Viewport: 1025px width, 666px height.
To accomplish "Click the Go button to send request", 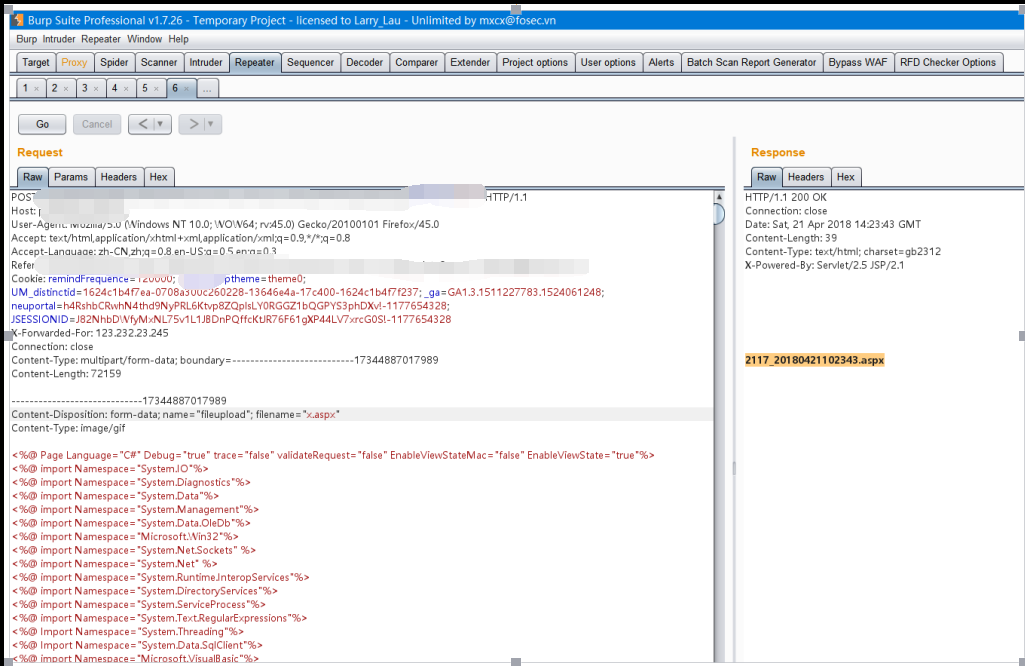I will 42,124.
